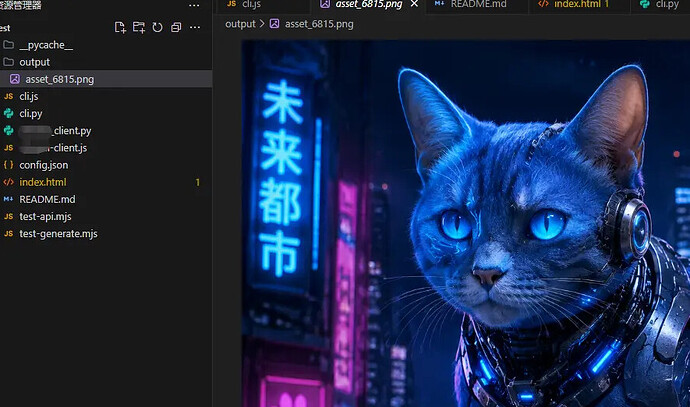This screenshot has height=407, width=690.
Task: Click the asset_6815.png breadcrumb segment
Action: click(319, 24)
